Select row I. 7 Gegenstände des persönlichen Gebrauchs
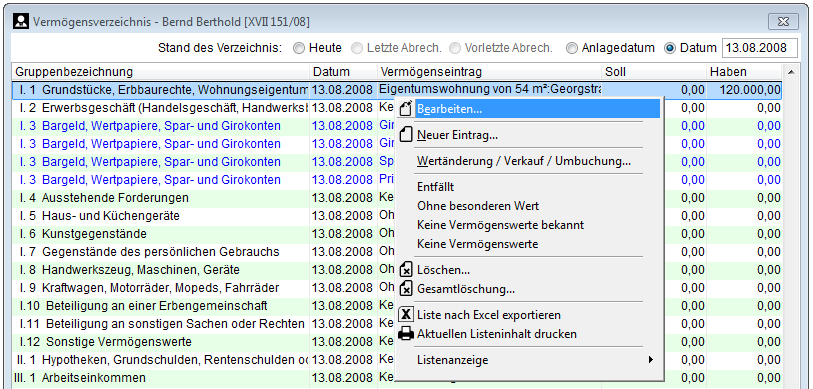Image resolution: width=813 pixels, height=389 pixels. pyautogui.click(x=397, y=252)
